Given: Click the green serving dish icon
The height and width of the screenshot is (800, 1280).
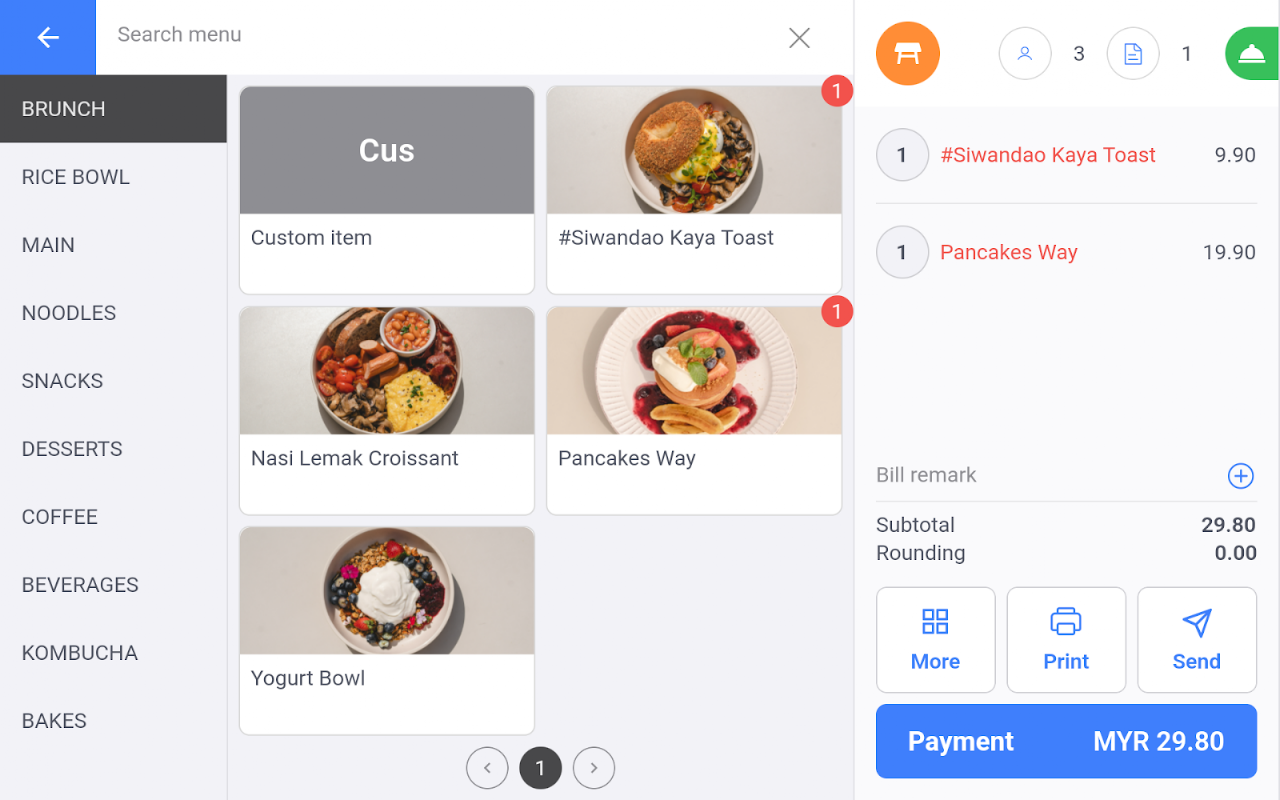Looking at the screenshot, I should tap(1252, 54).
